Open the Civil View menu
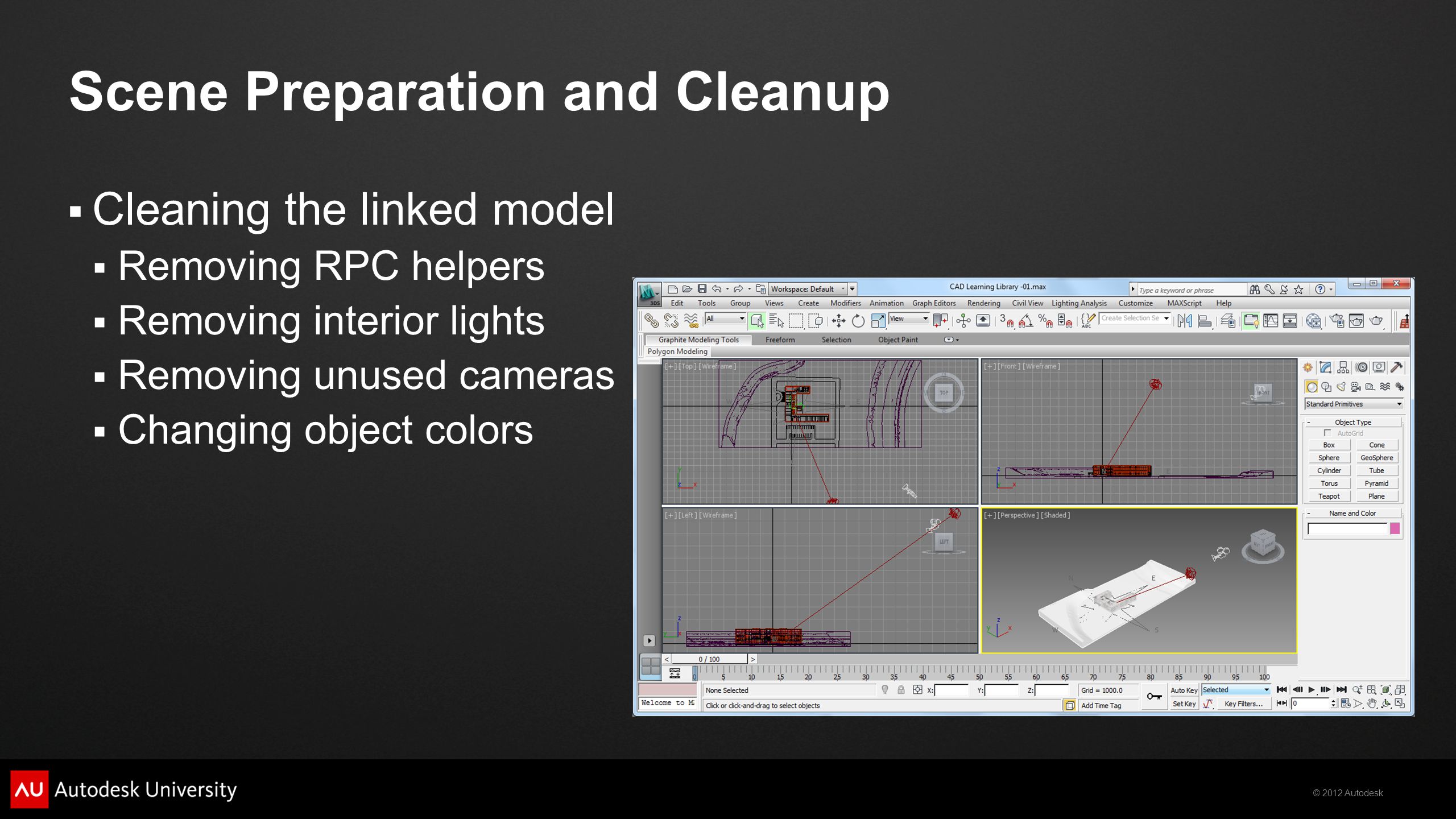 1027,303
